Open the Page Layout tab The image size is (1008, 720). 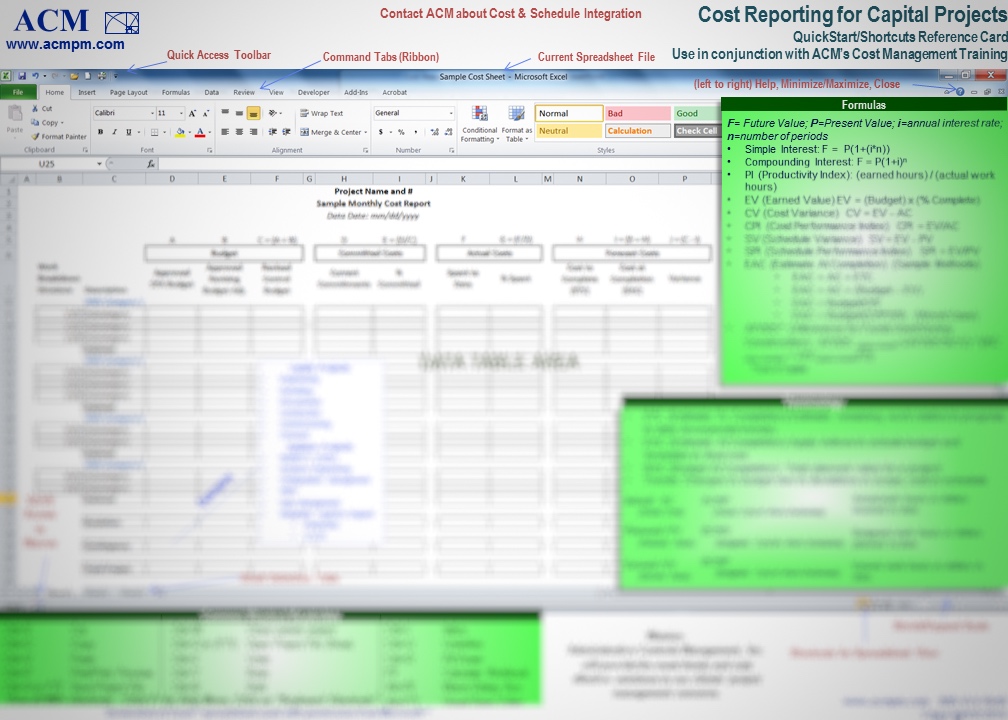129,93
